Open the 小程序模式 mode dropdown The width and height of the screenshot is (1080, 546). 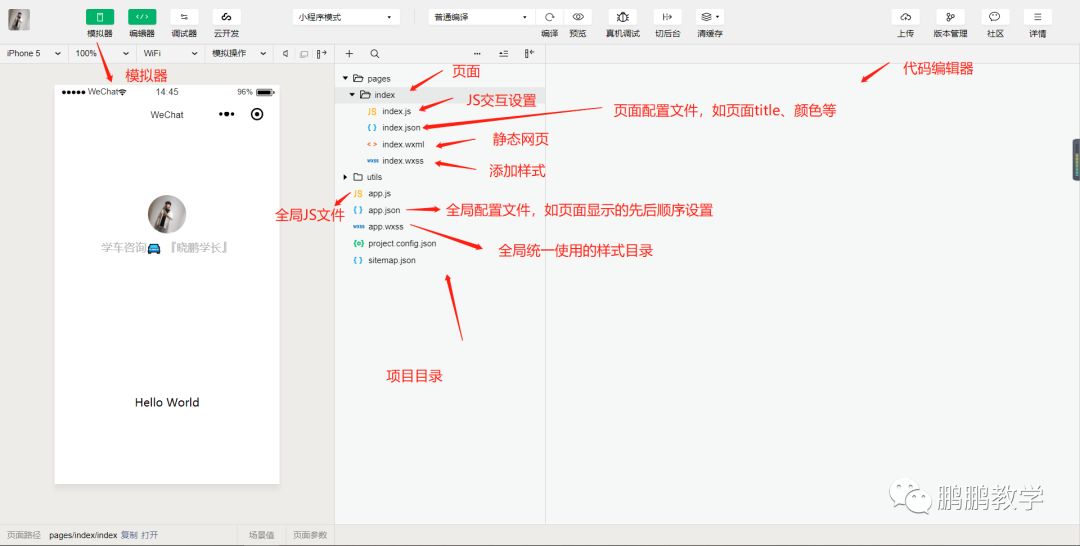pos(346,17)
